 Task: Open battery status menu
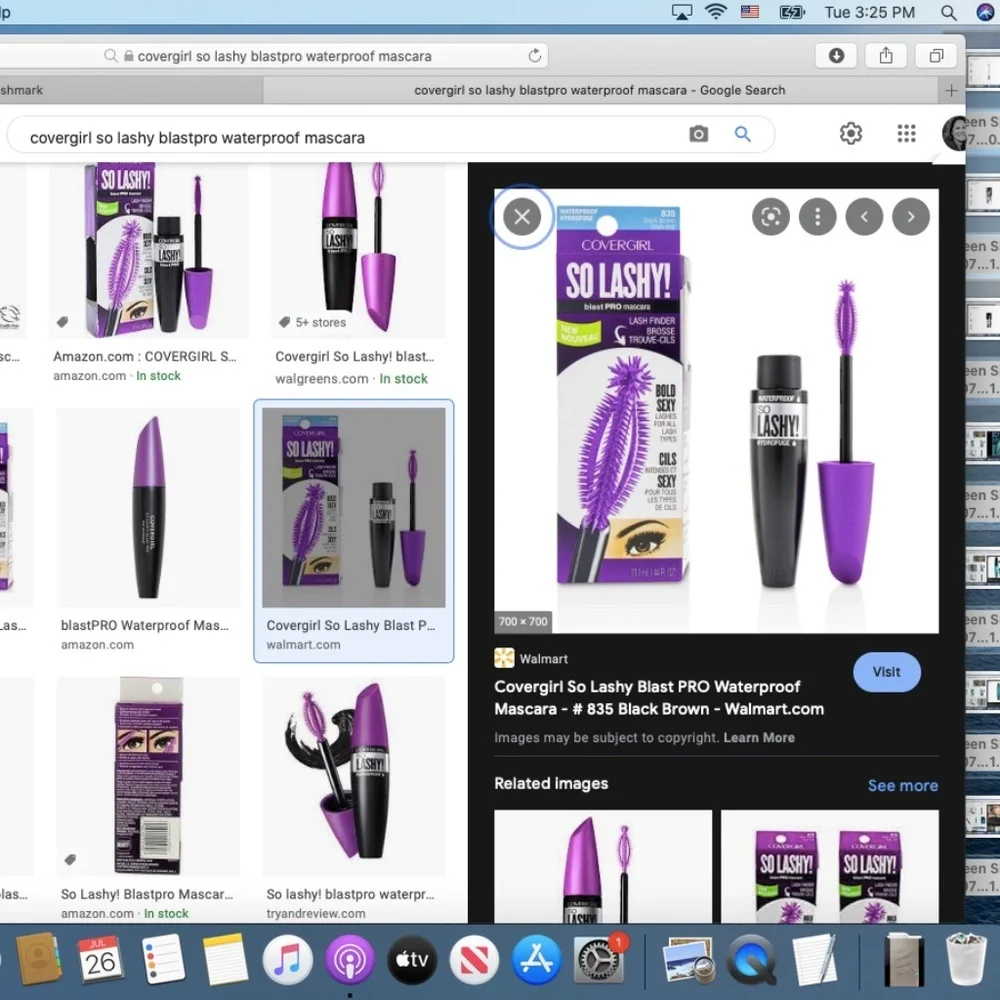click(x=791, y=12)
